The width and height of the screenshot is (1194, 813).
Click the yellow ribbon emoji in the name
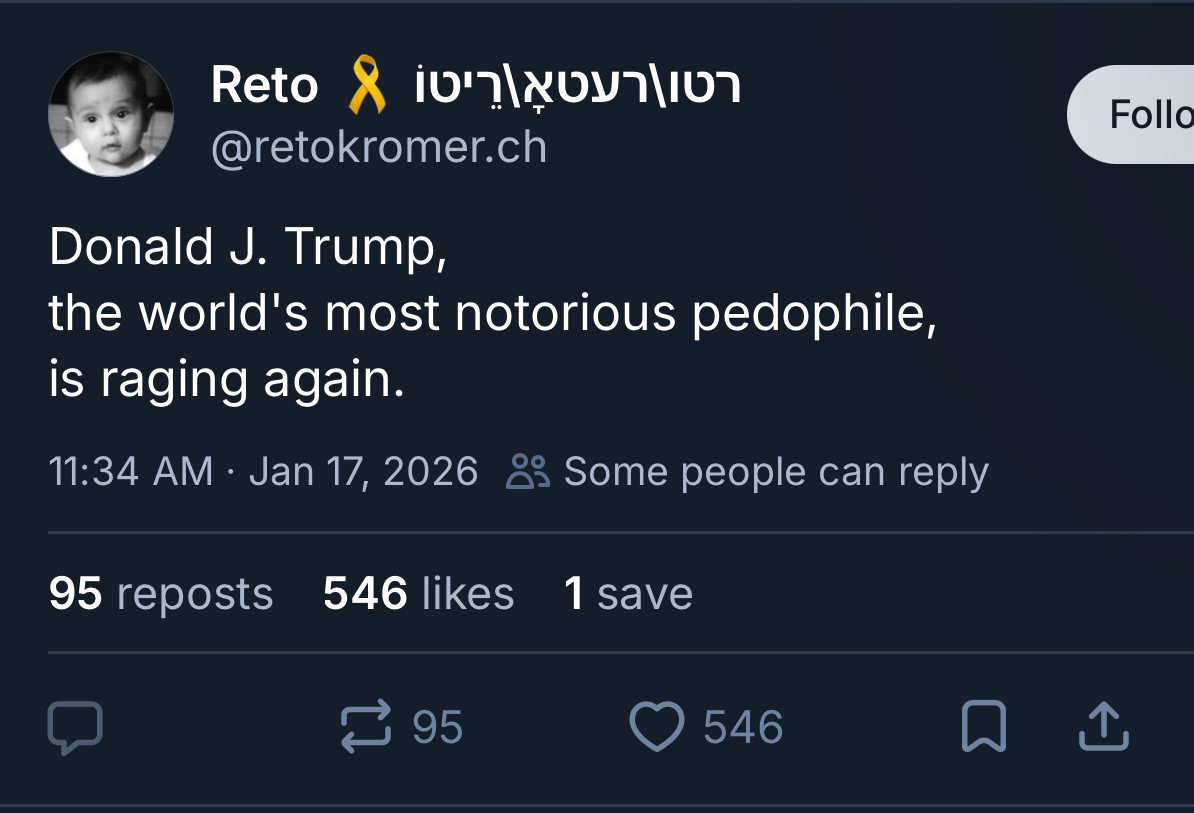point(367,86)
